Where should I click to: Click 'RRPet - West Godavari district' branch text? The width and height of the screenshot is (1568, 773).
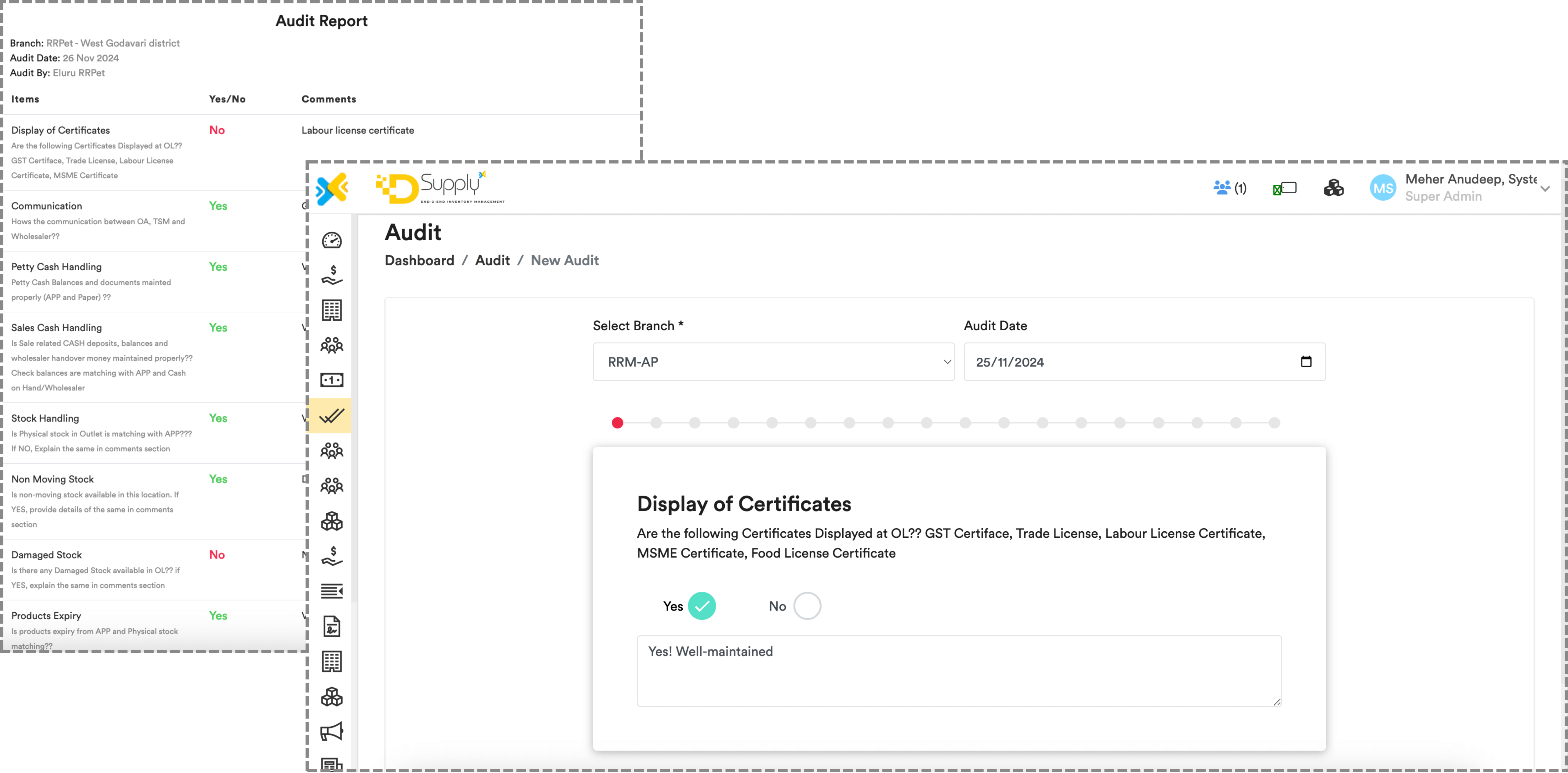pos(113,43)
